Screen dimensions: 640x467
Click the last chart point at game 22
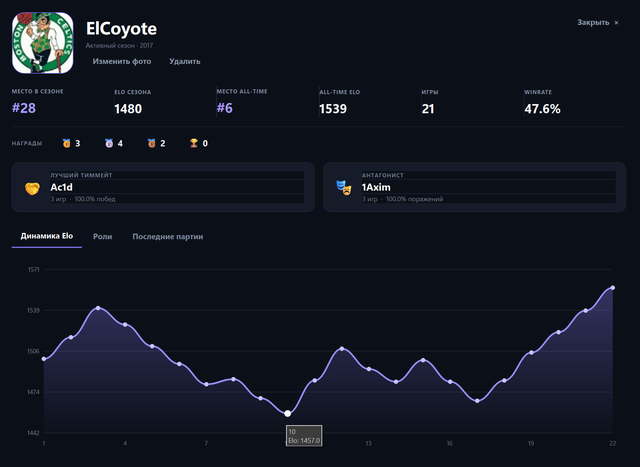613,288
